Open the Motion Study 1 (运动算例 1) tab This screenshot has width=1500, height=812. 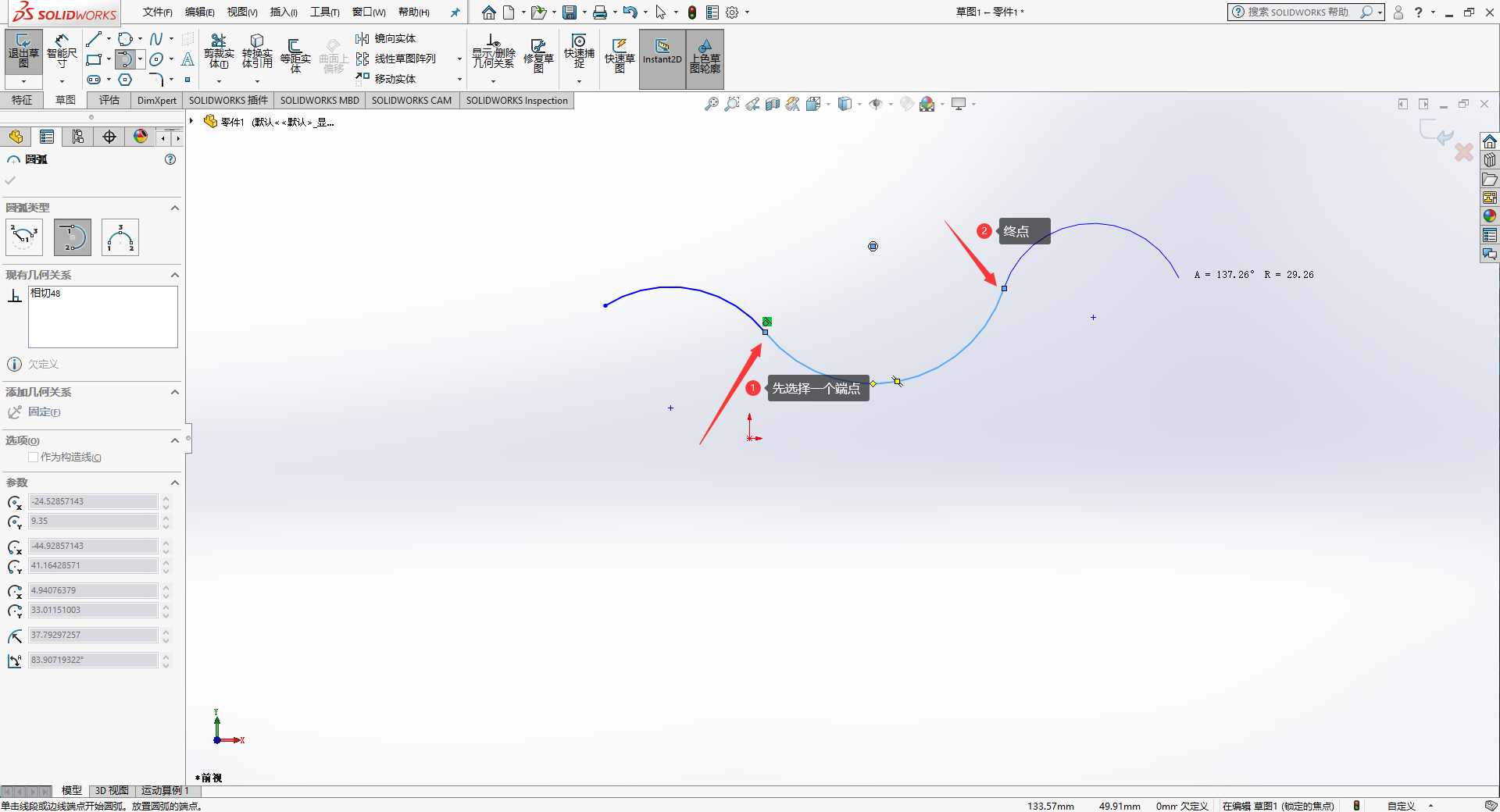(x=165, y=790)
